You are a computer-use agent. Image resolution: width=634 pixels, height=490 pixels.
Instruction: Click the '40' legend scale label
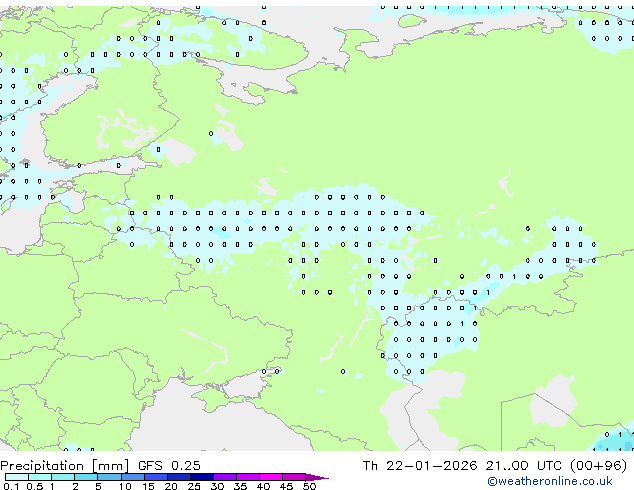[x=263, y=486]
